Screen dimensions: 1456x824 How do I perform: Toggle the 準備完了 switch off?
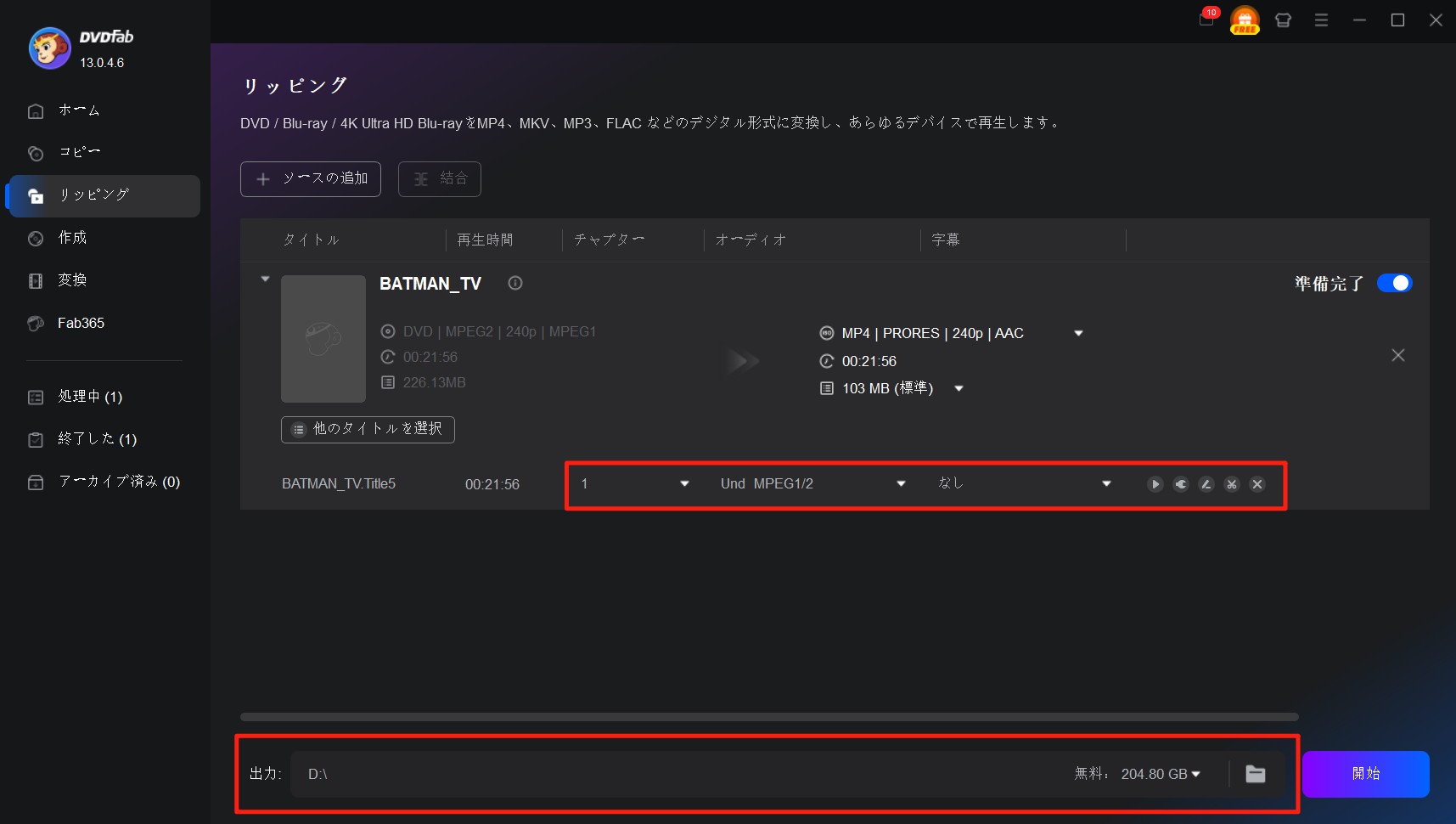(x=1394, y=284)
